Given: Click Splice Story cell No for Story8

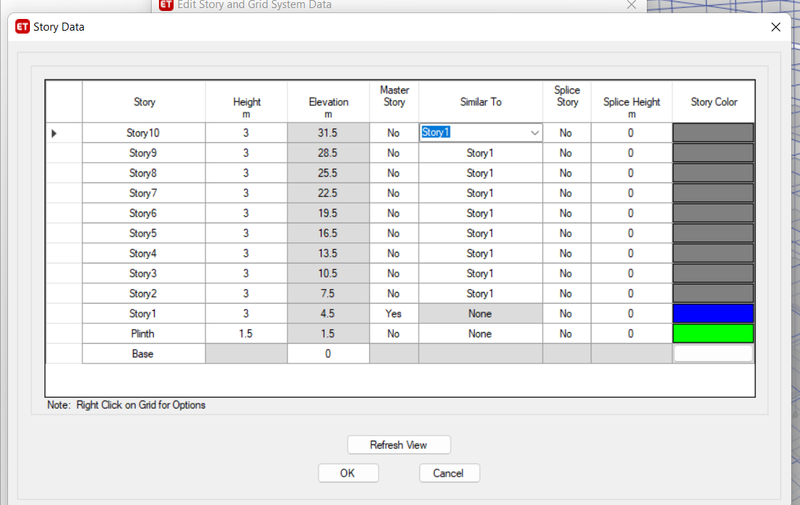Looking at the screenshot, I should click(x=566, y=173).
